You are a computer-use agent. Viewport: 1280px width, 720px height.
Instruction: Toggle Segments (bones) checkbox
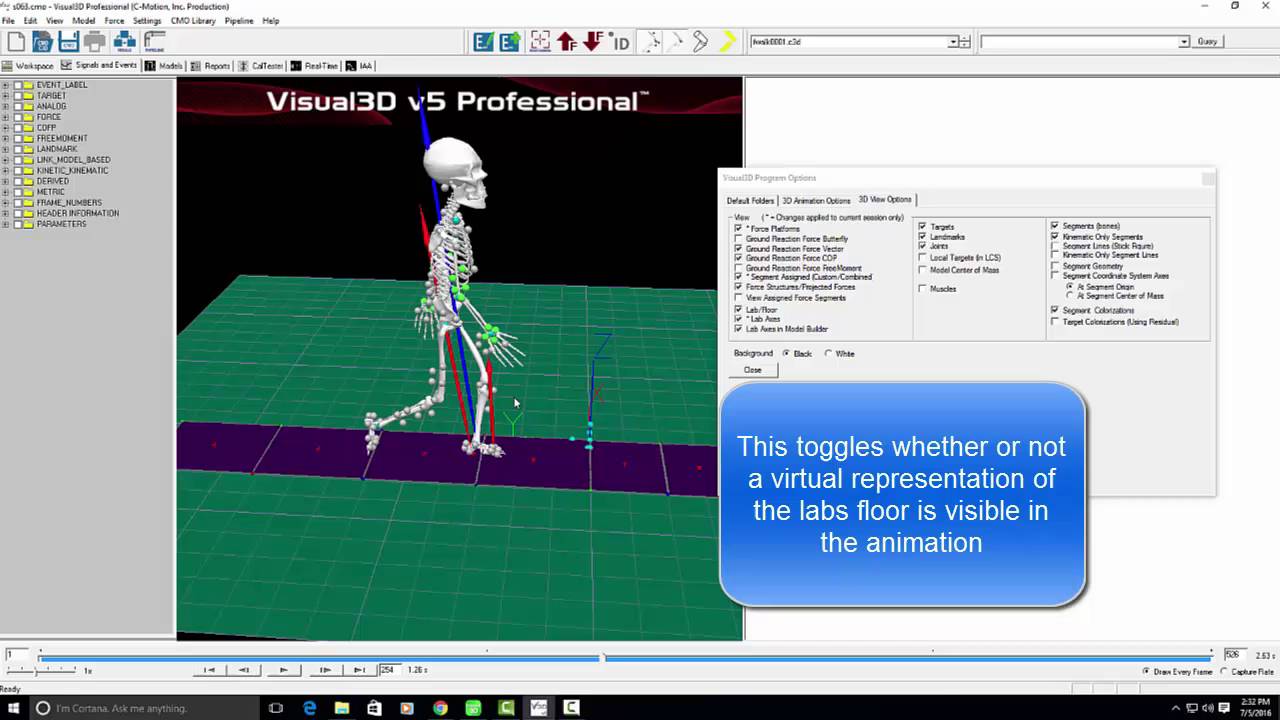coord(1055,226)
